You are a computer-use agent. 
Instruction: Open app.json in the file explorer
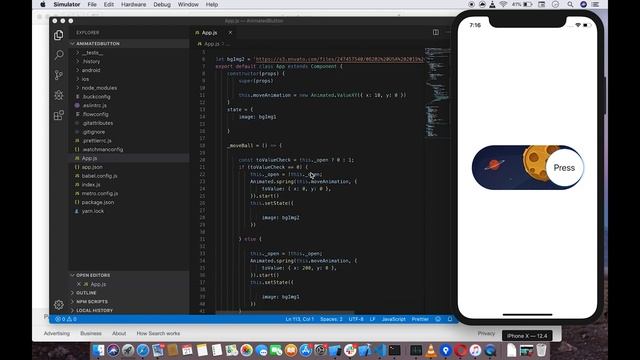point(129,167)
